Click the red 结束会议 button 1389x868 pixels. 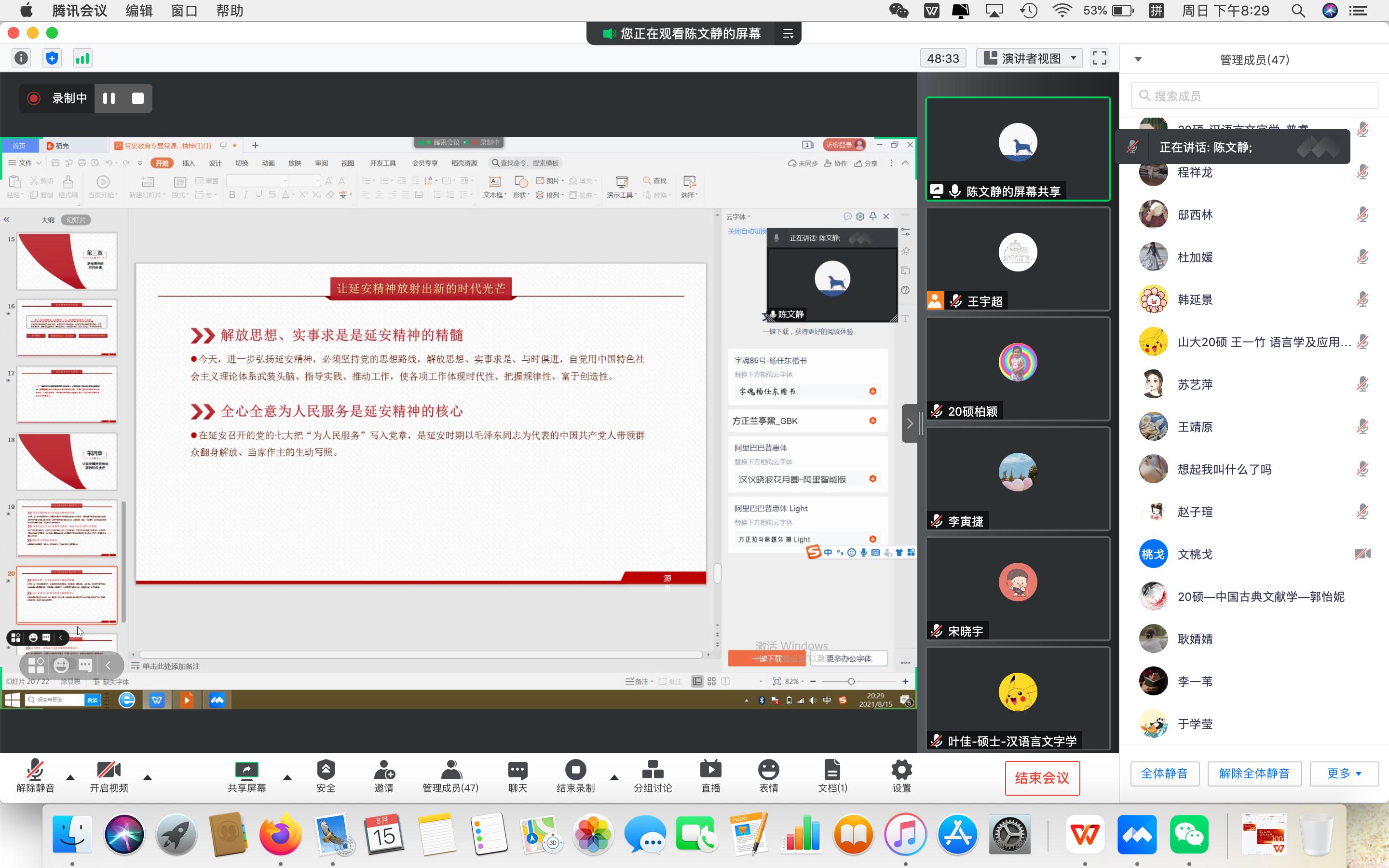1042,778
